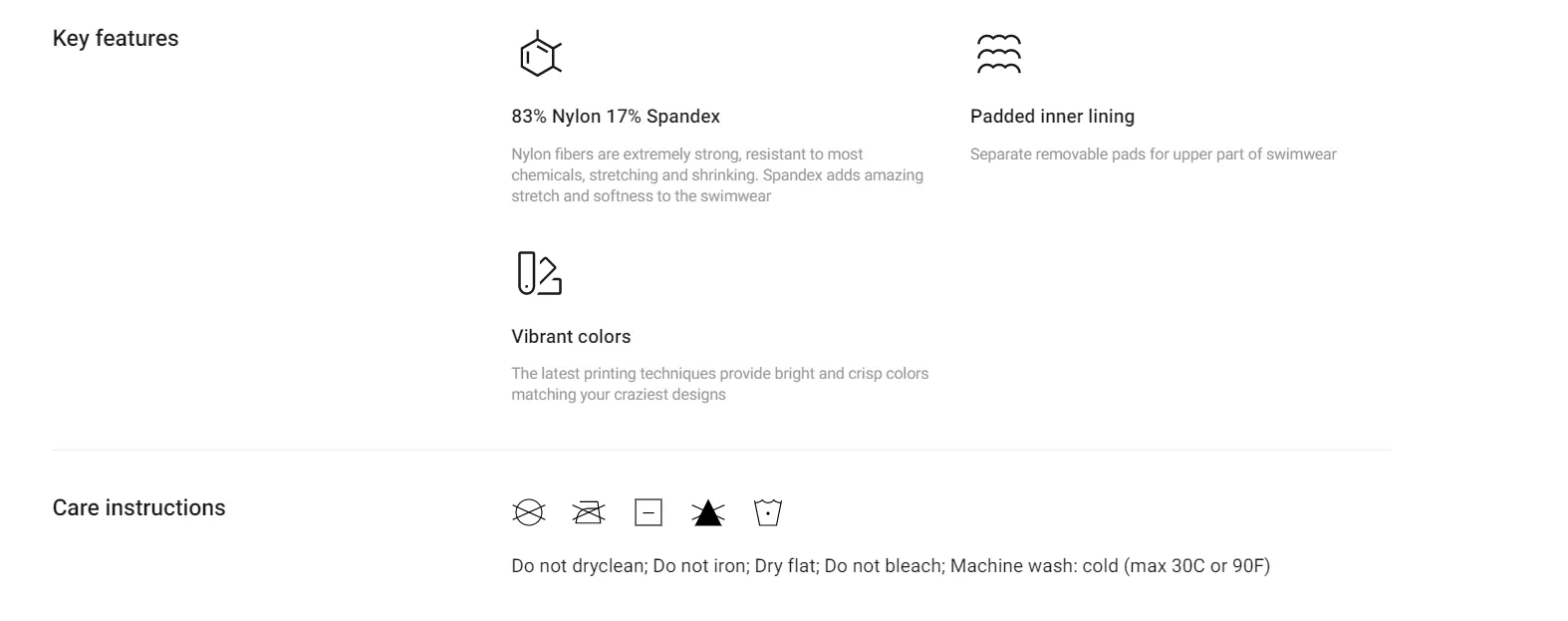Select the Care instructions heading

[x=138, y=507]
